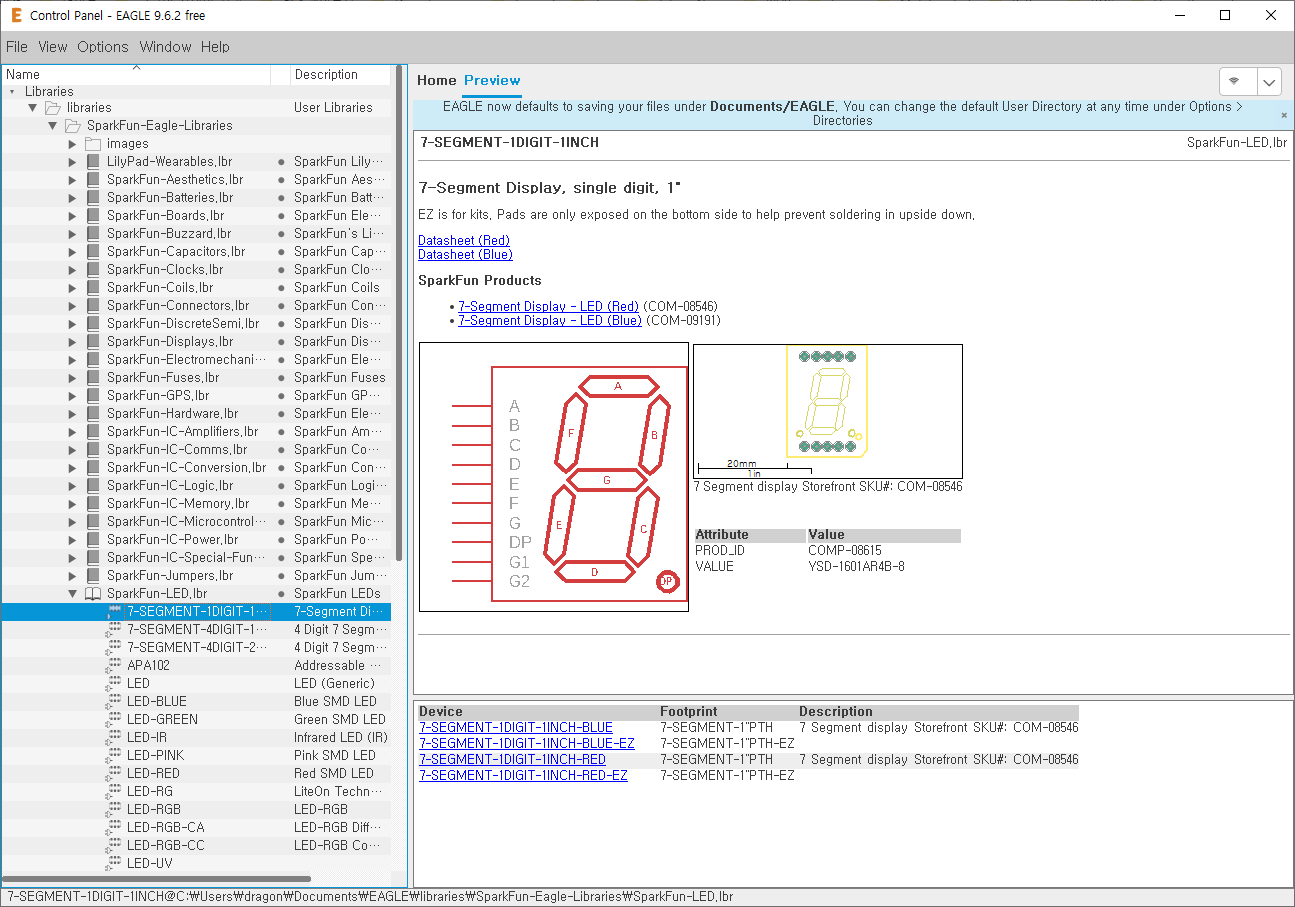Click device icon next to LED-PINK
The height and width of the screenshot is (907, 1295).
tap(113, 755)
